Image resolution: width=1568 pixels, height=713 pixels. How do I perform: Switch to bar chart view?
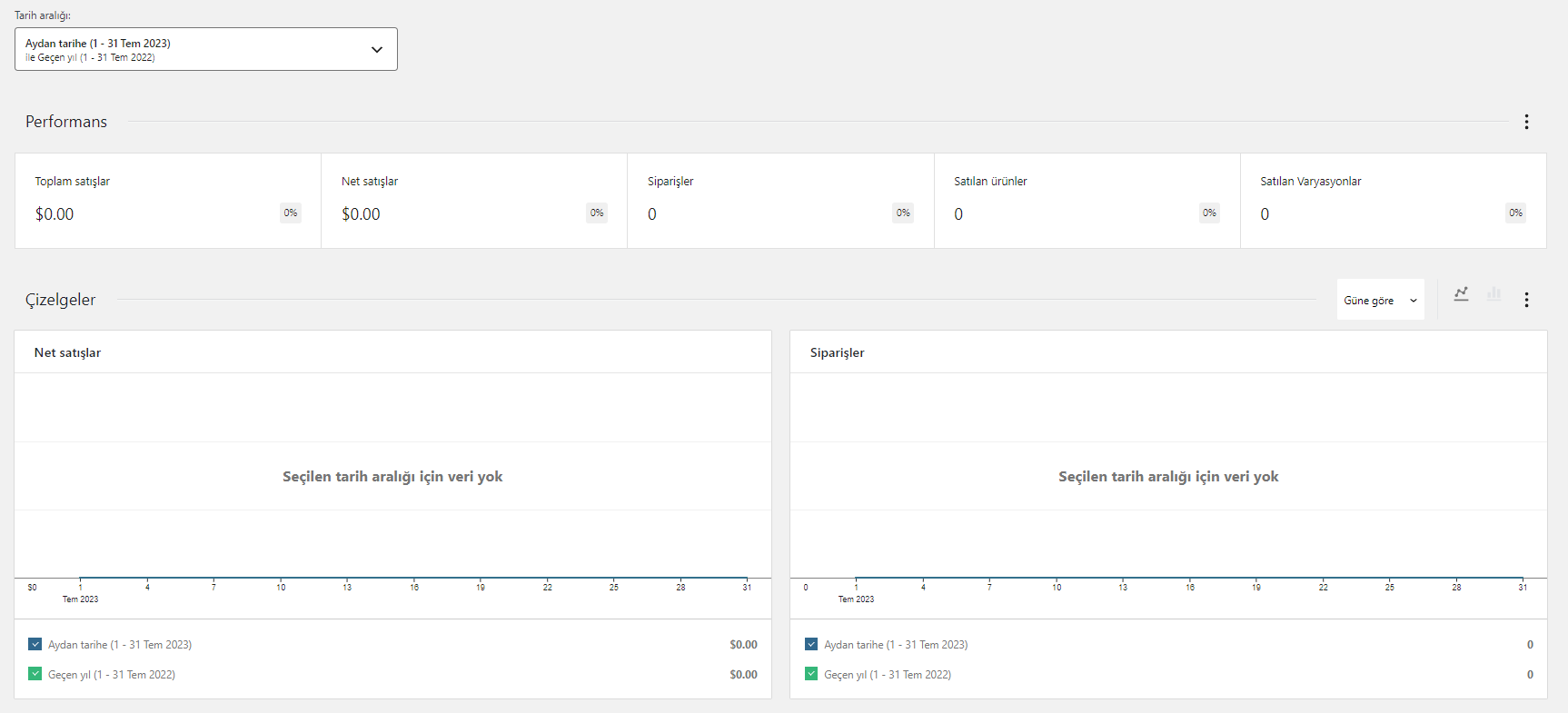pyautogui.click(x=1494, y=294)
